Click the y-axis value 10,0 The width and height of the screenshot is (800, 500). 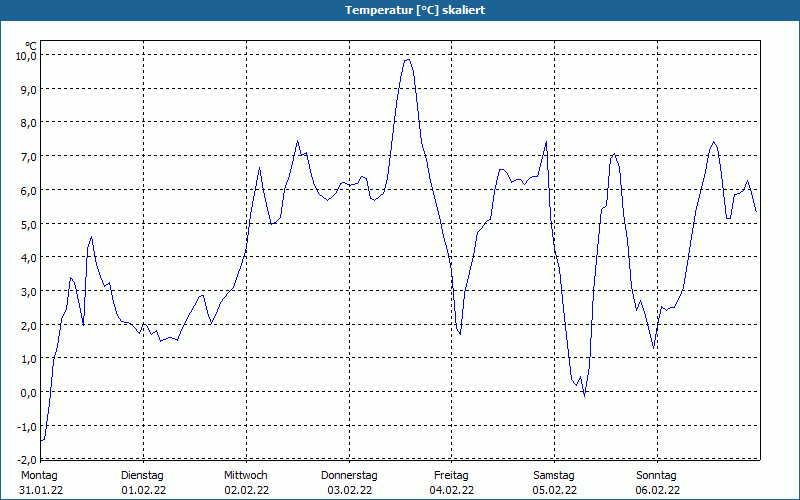(x=26, y=56)
